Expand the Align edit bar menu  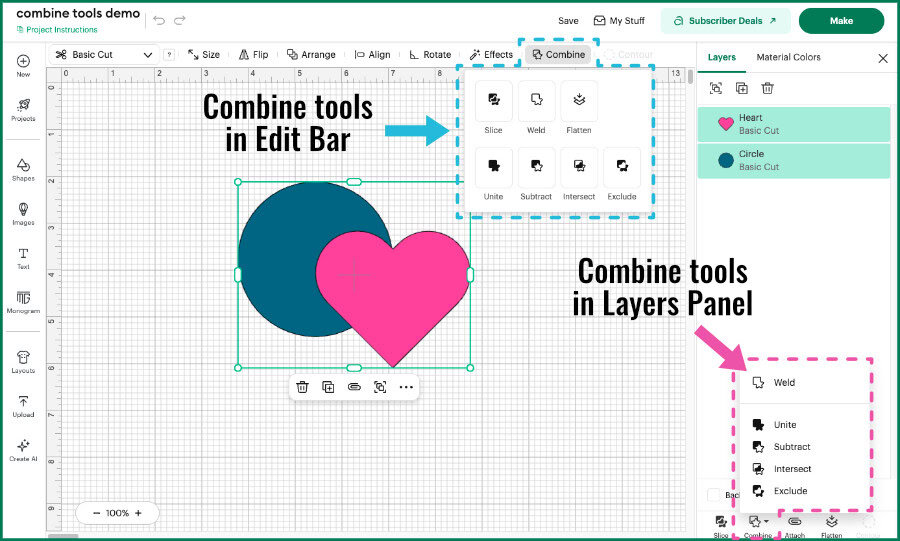click(x=373, y=55)
